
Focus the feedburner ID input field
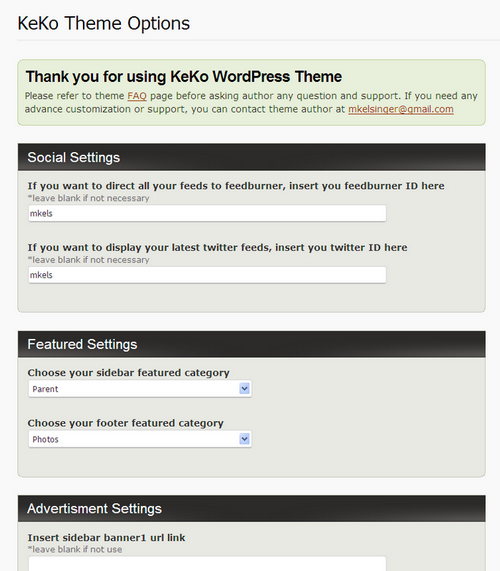(x=207, y=213)
